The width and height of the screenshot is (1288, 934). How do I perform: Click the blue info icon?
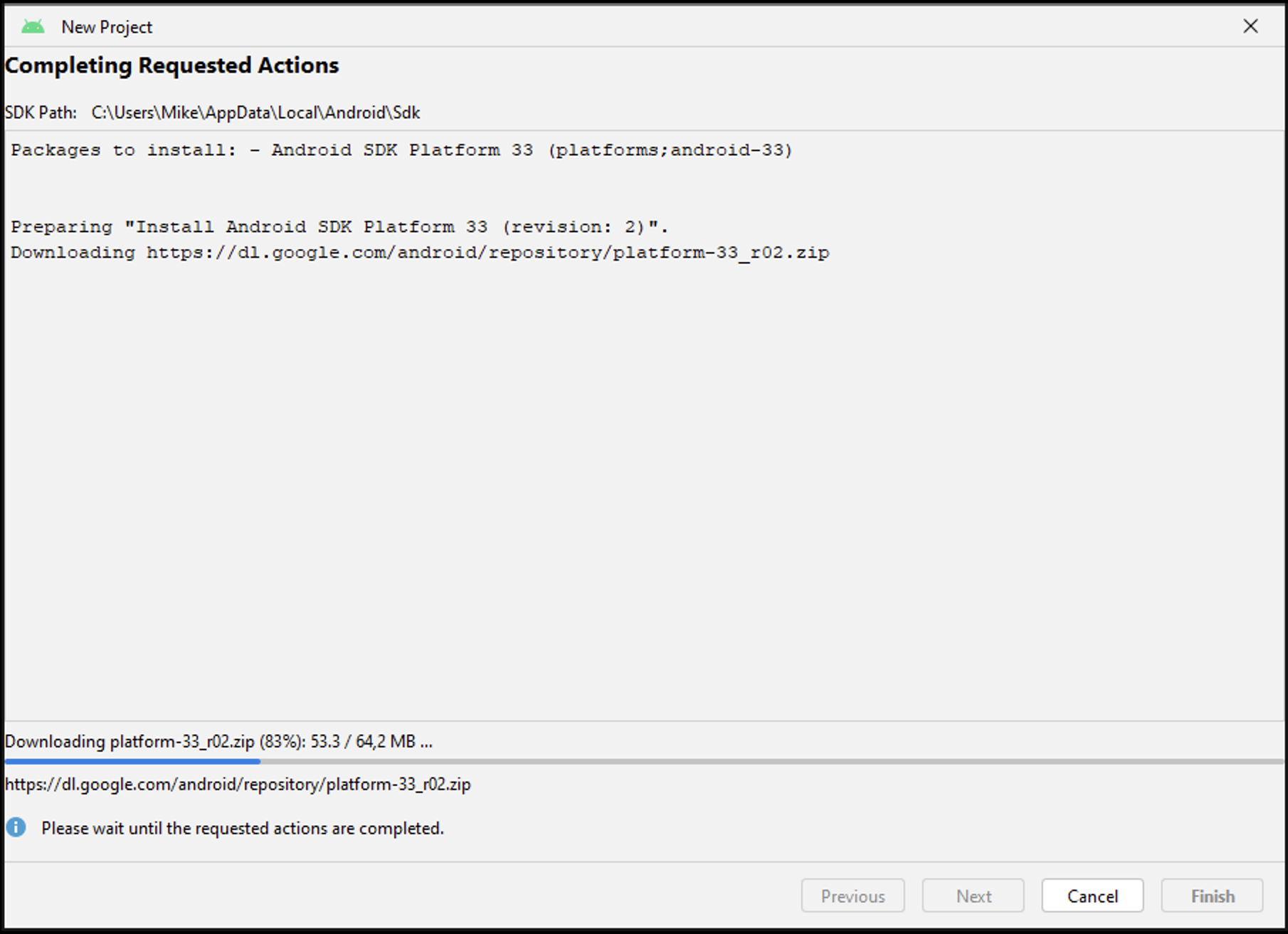pyautogui.click(x=16, y=827)
